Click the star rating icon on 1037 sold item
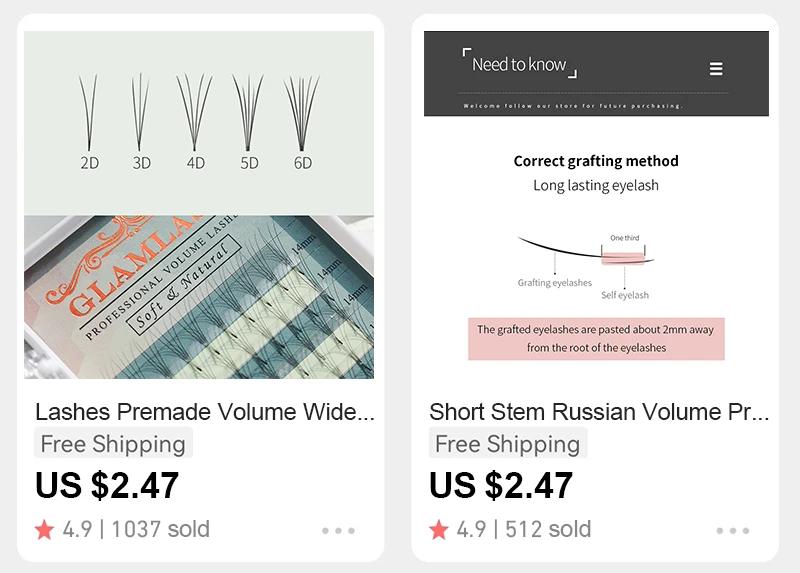Viewport: 800px width, 573px height. click(x=44, y=530)
